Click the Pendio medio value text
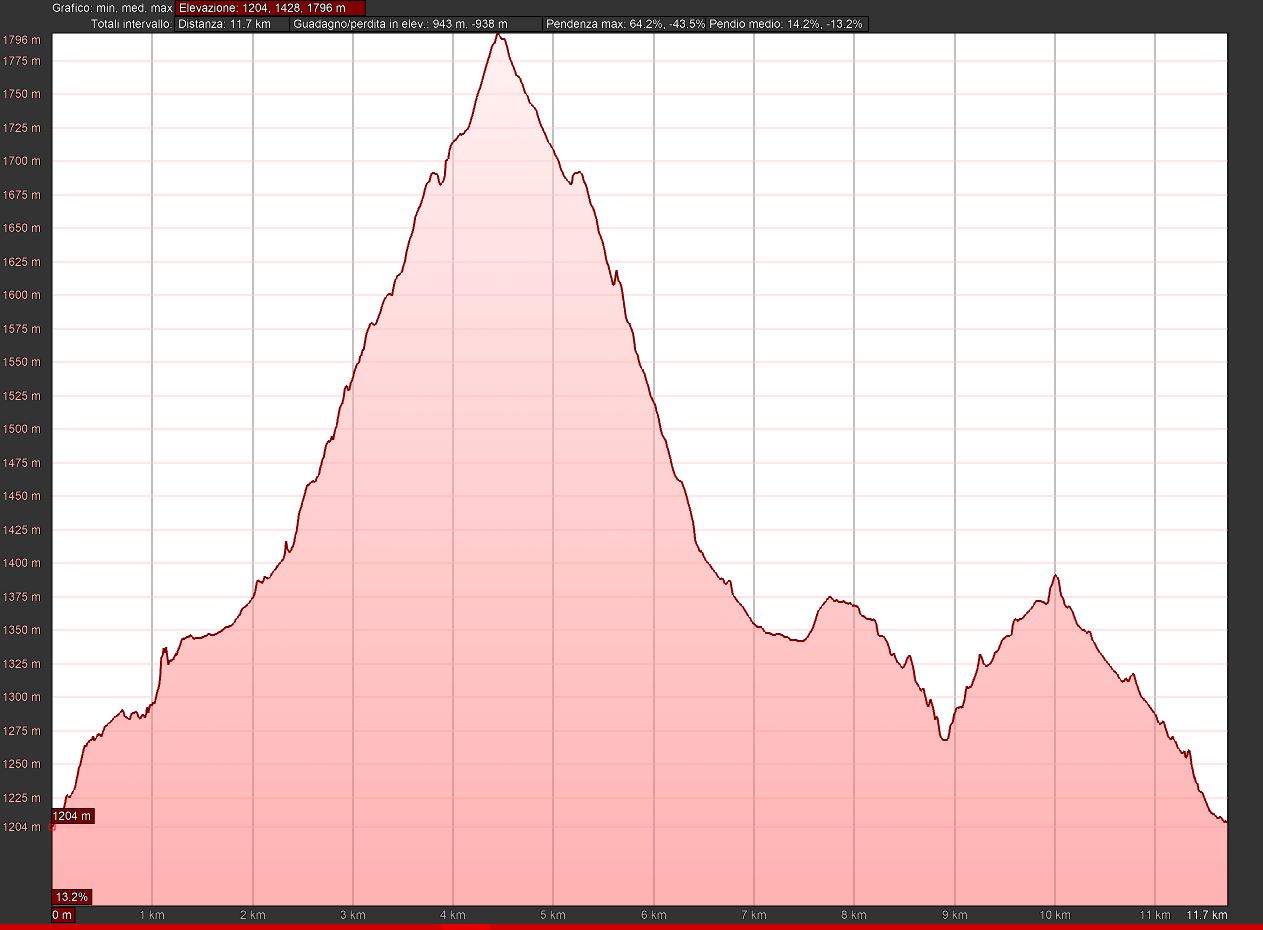Screen dimensions: 1263x930 tap(786, 24)
